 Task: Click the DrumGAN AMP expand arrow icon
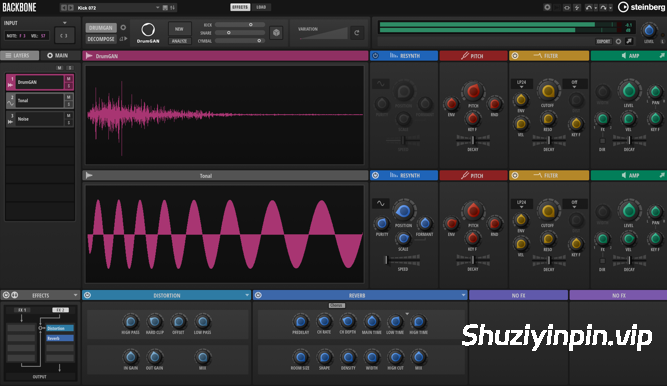(662, 56)
